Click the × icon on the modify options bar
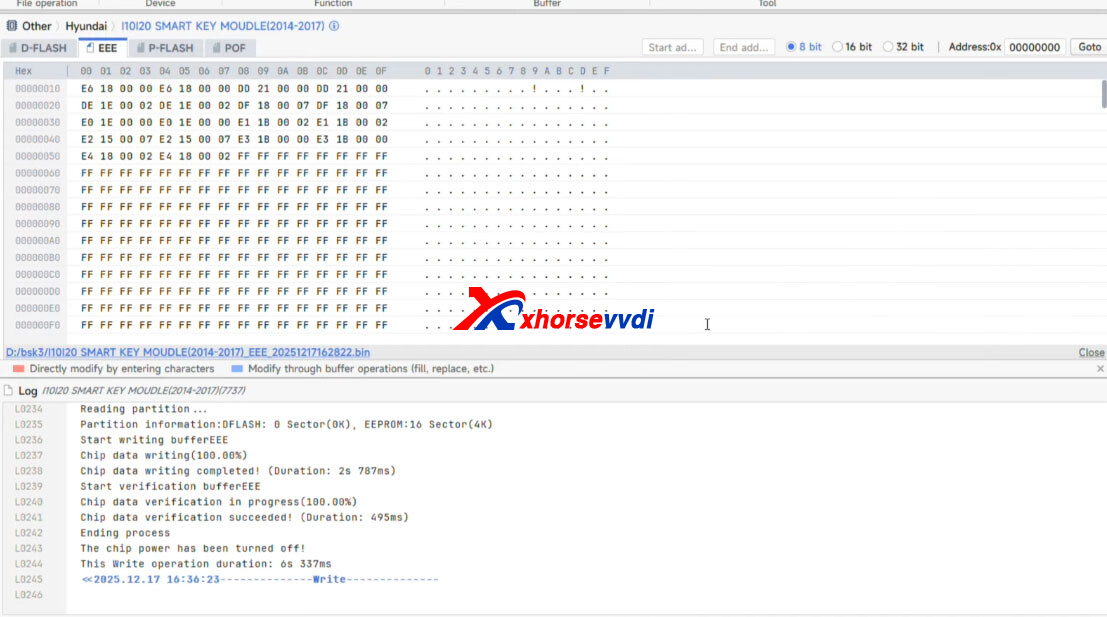This screenshot has height=617, width=1107. pos(1100,367)
